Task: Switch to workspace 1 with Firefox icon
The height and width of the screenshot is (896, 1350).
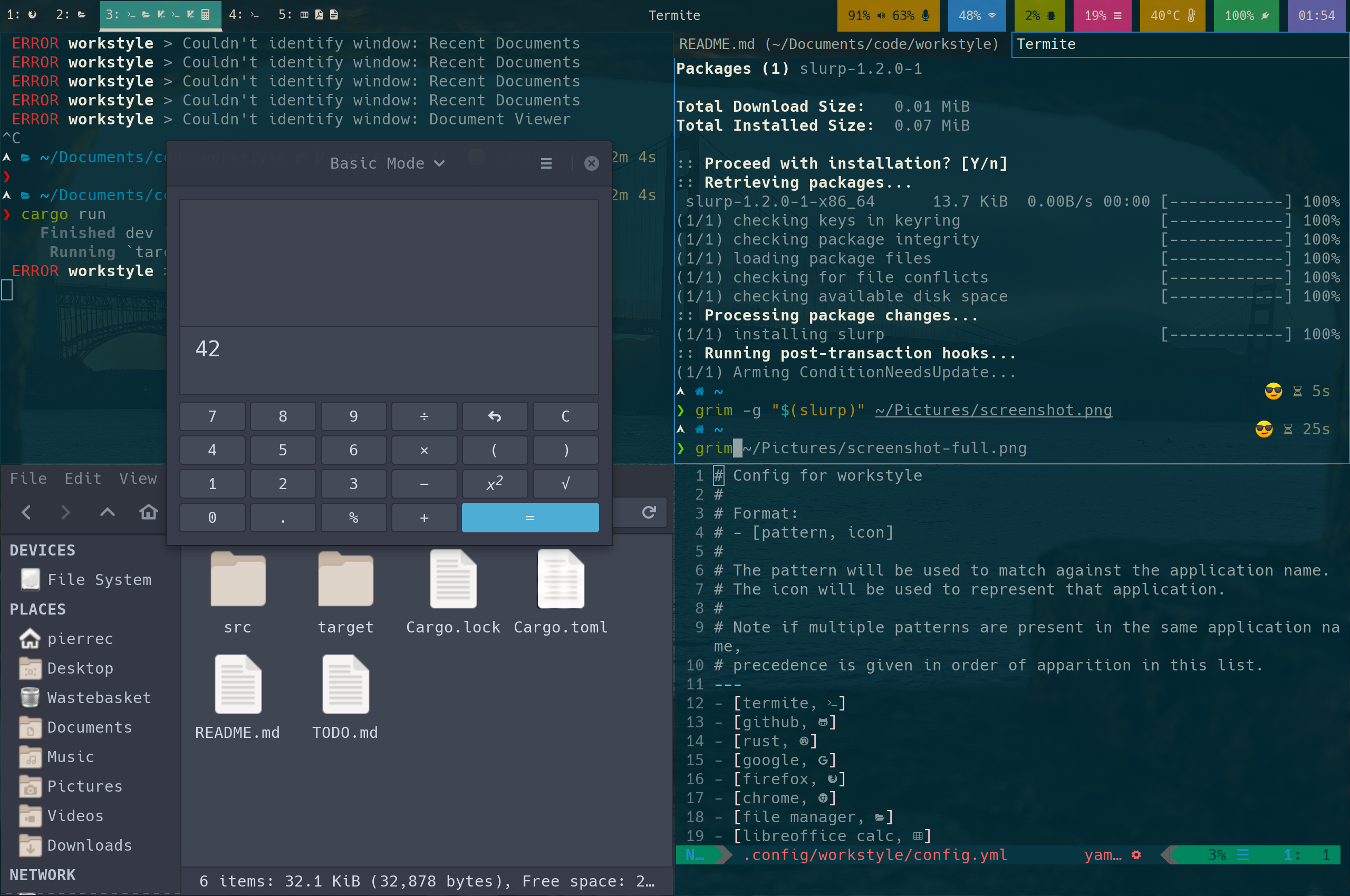Action: (x=22, y=15)
